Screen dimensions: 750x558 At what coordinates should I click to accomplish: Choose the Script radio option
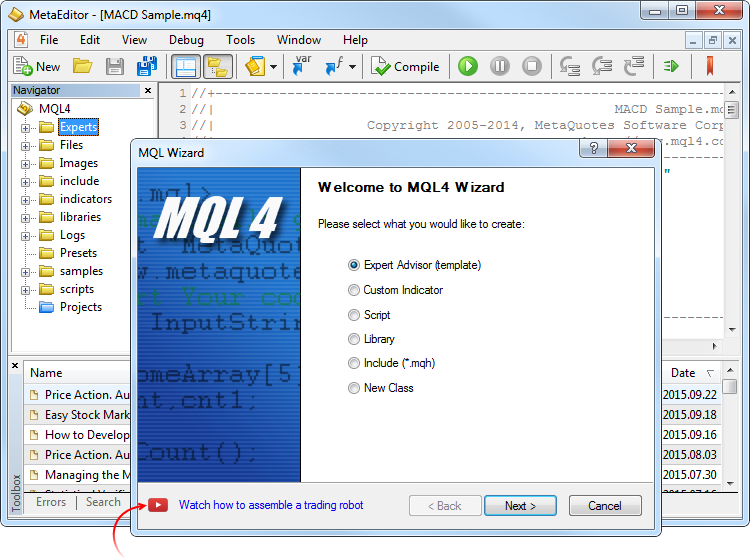[354, 314]
